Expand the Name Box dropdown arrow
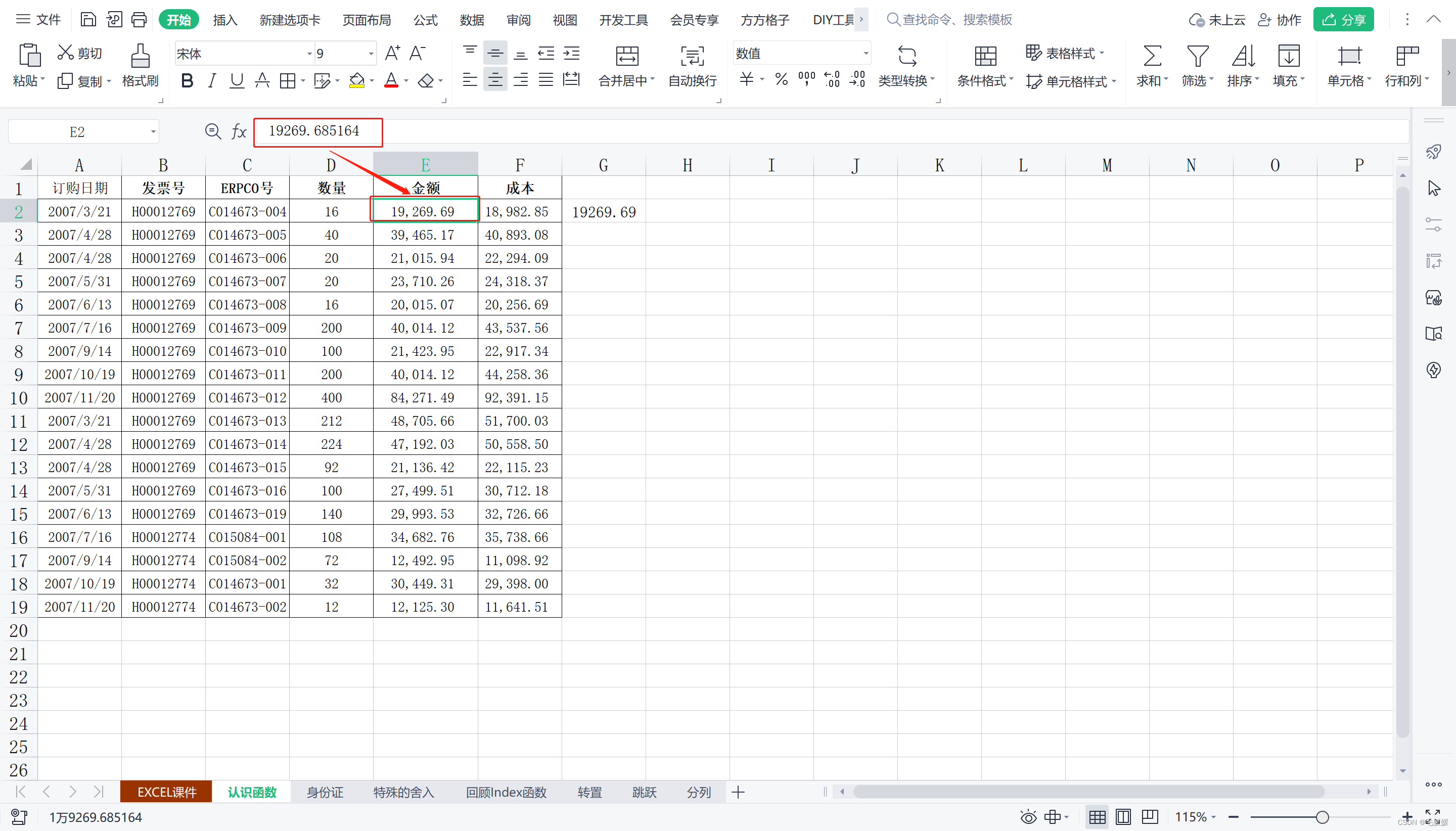 (153, 132)
